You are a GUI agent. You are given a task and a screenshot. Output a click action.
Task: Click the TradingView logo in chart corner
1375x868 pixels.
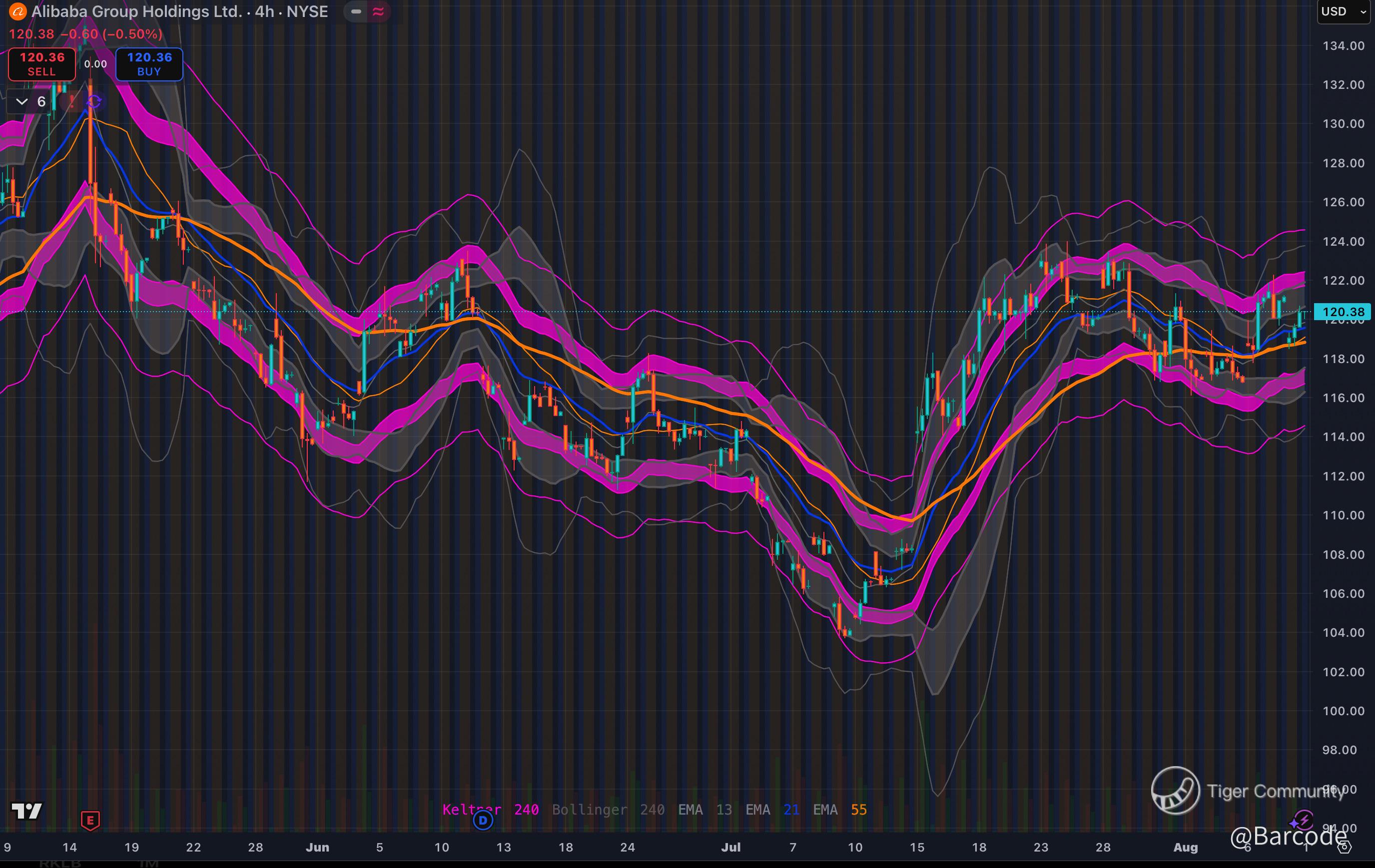click(x=27, y=811)
